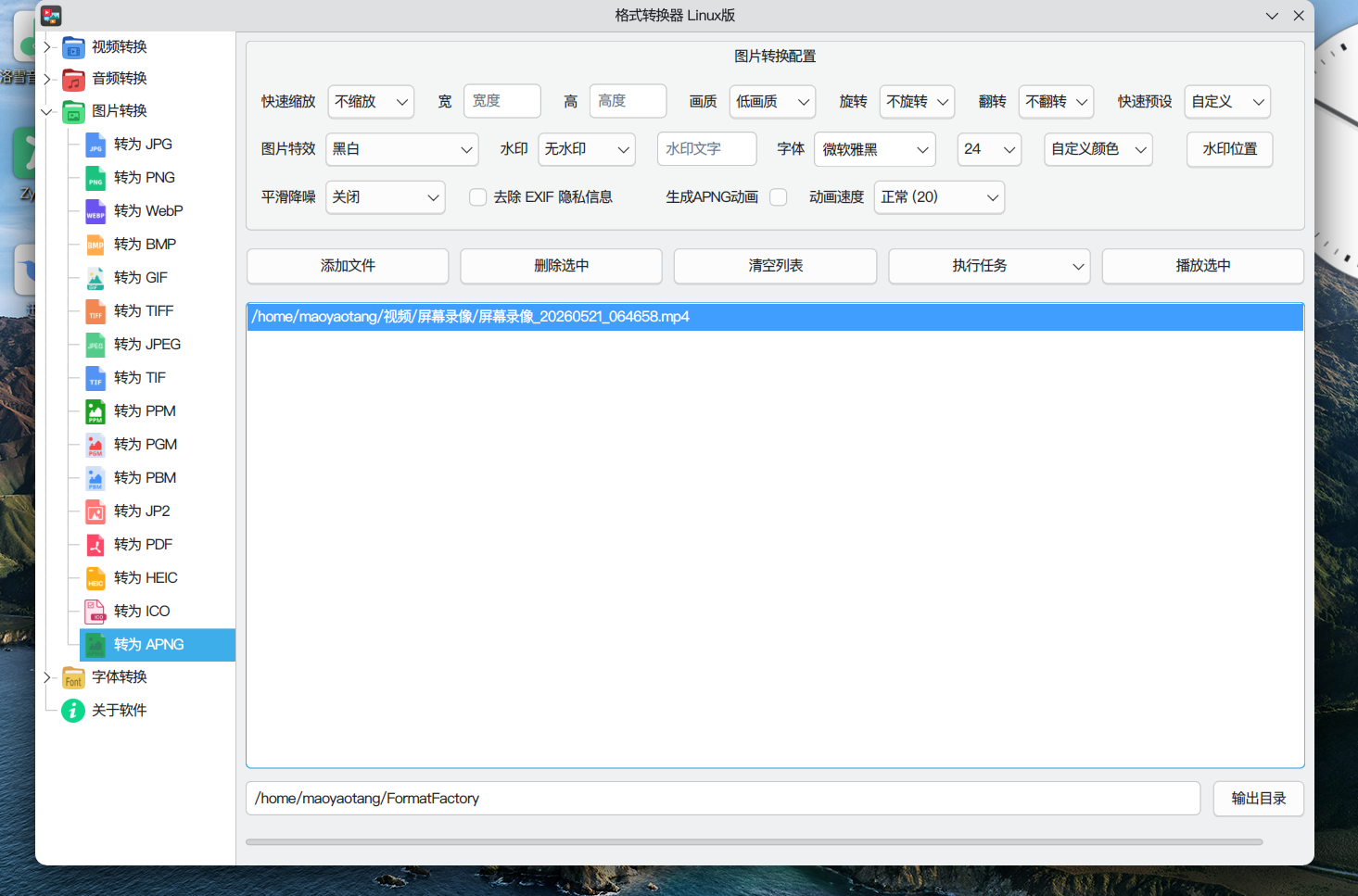Click the TIF file icon
This screenshot has width=1358, height=896.
click(x=95, y=379)
